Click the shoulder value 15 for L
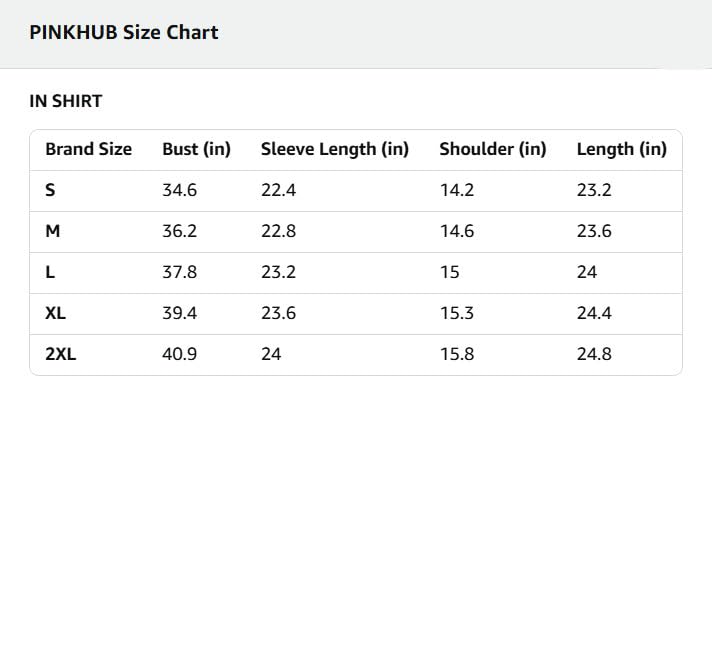This screenshot has width=712, height=652. click(450, 272)
